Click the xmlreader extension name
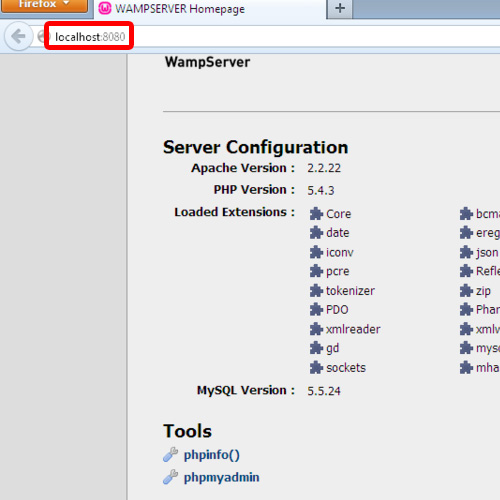The height and width of the screenshot is (500, 500). pos(353,329)
